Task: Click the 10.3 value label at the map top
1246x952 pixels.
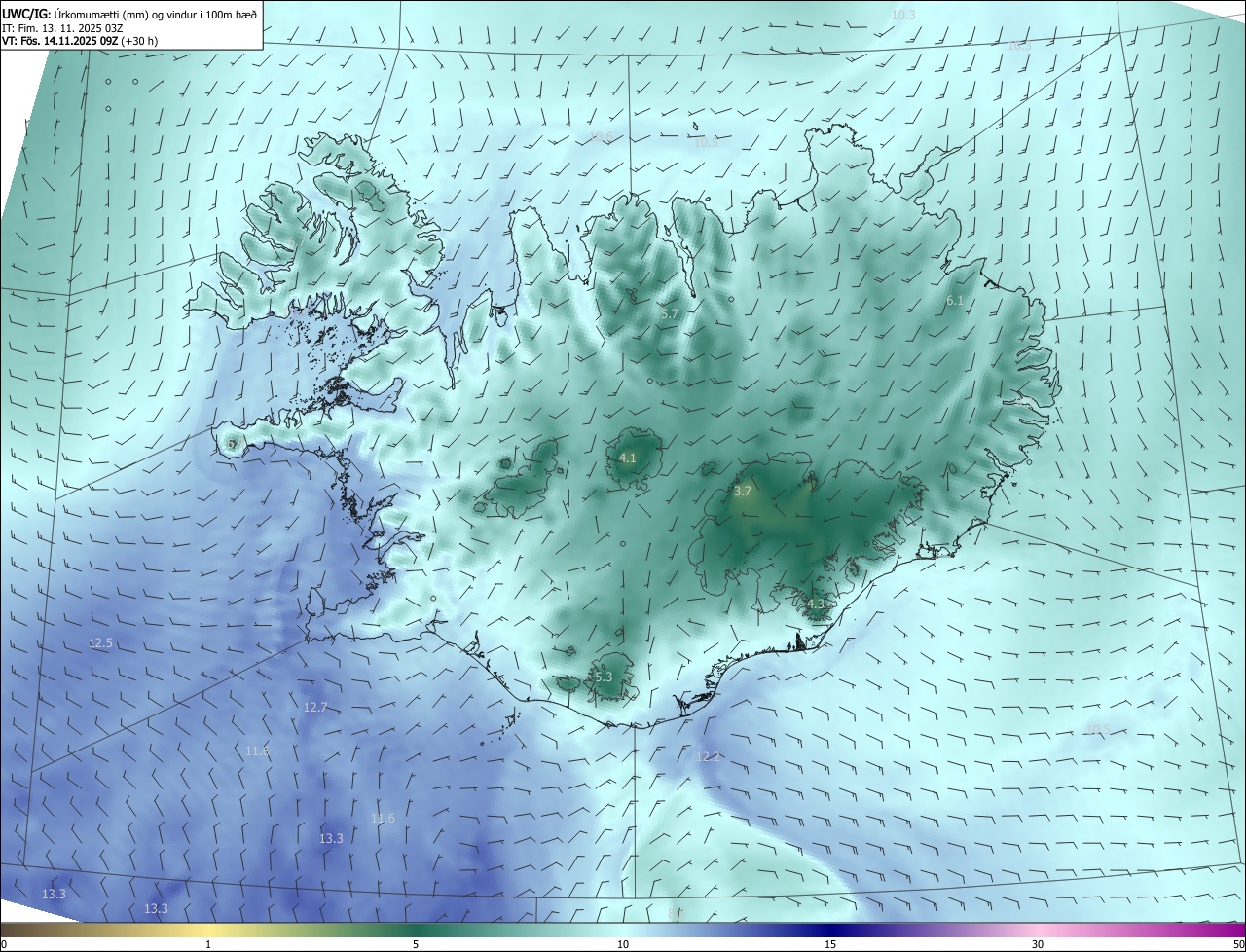Action: 903,15
